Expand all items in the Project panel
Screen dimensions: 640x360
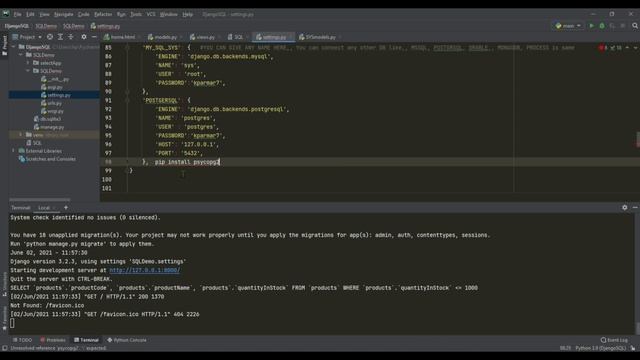click(60, 37)
